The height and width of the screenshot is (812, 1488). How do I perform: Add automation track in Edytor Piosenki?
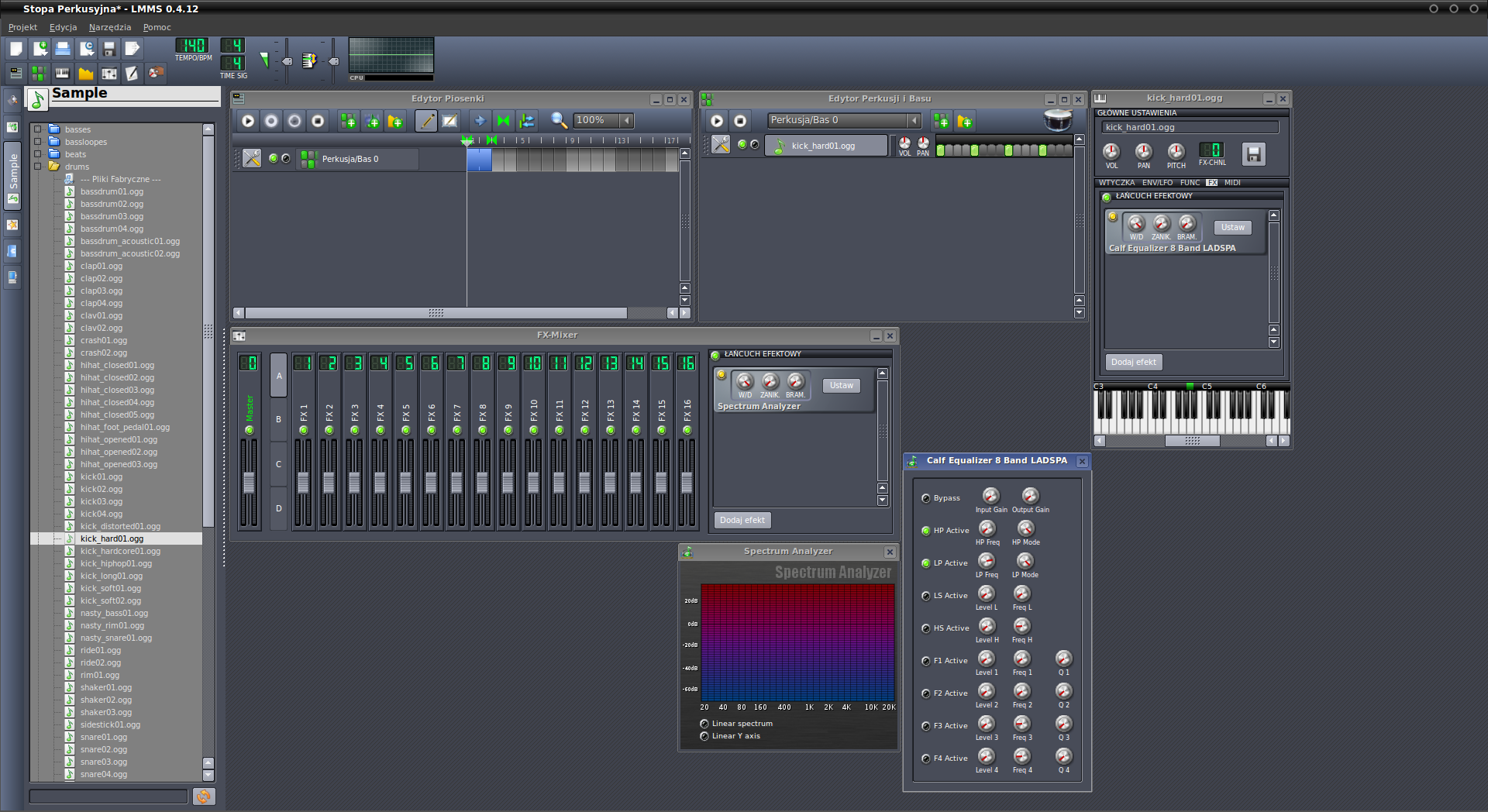pyautogui.click(x=395, y=121)
